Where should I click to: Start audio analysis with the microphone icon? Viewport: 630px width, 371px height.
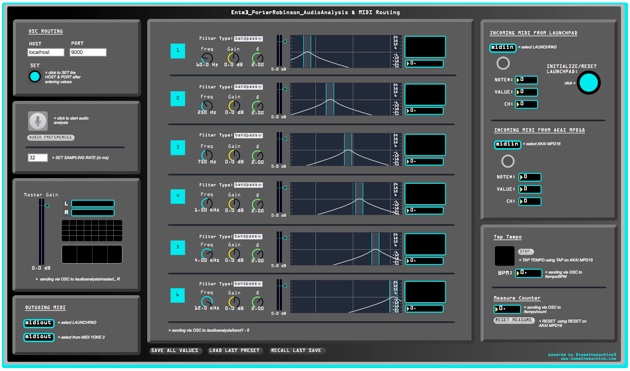pos(38,121)
